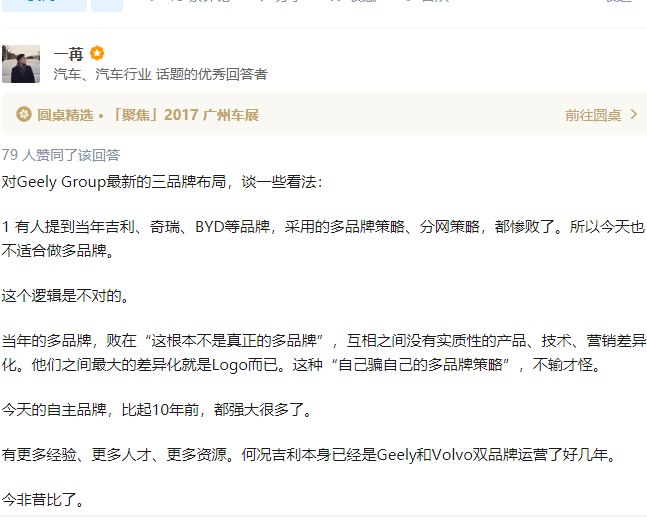The height and width of the screenshot is (524, 647).
Task: Click the collect action in top bar
Action: (x=355, y=1)
